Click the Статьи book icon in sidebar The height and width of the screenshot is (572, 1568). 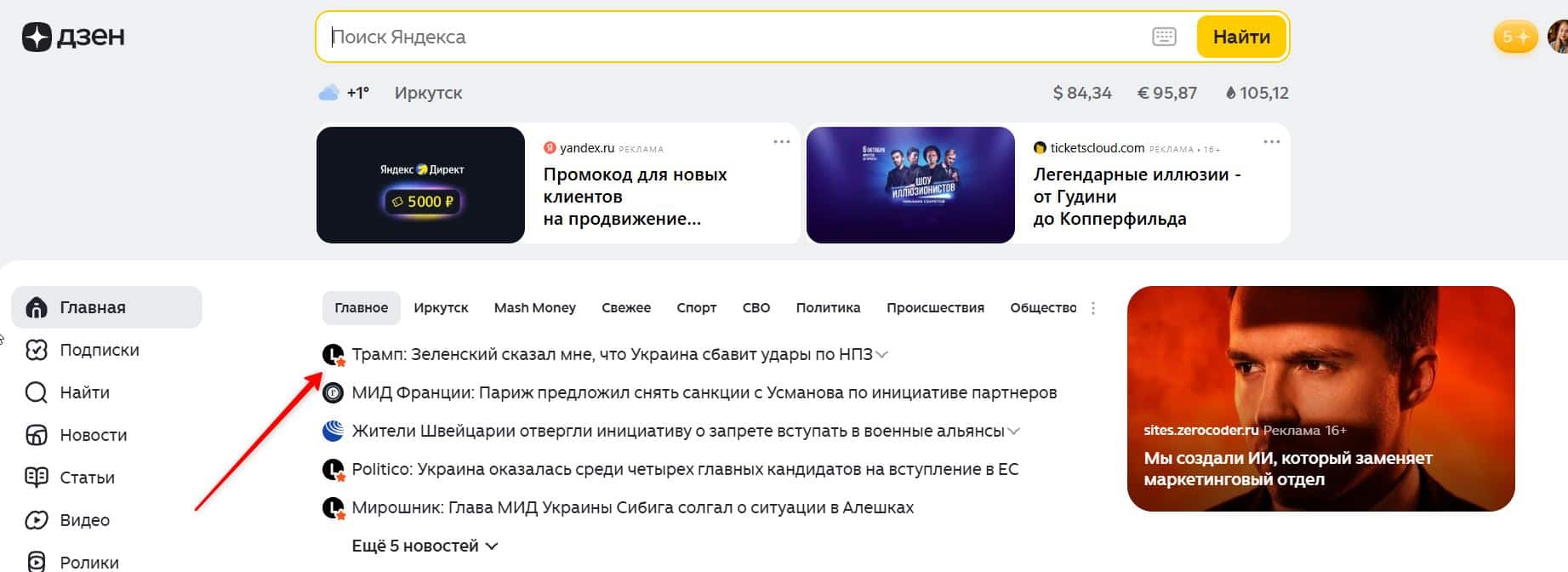pyautogui.click(x=37, y=478)
